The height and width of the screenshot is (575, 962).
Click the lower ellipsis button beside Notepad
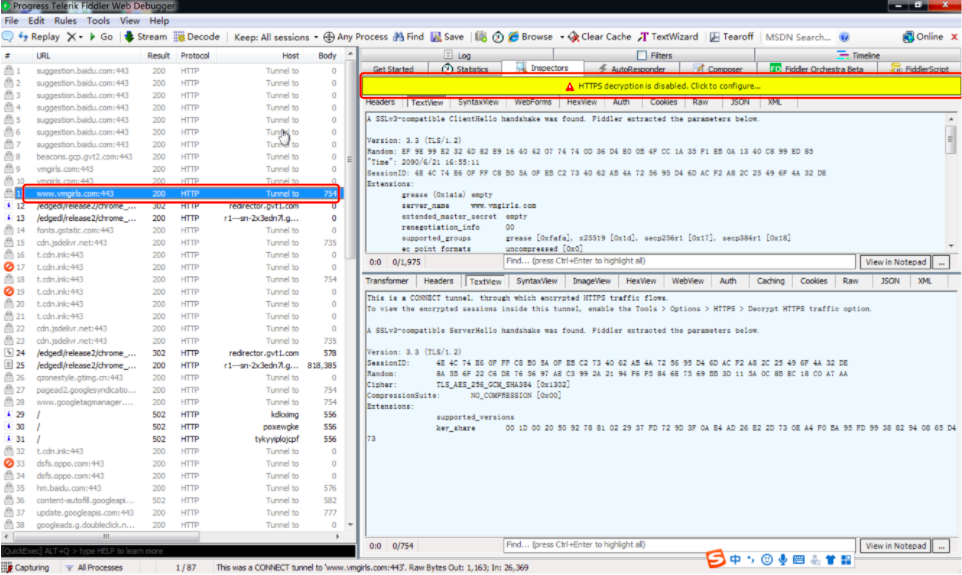point(941,546)
